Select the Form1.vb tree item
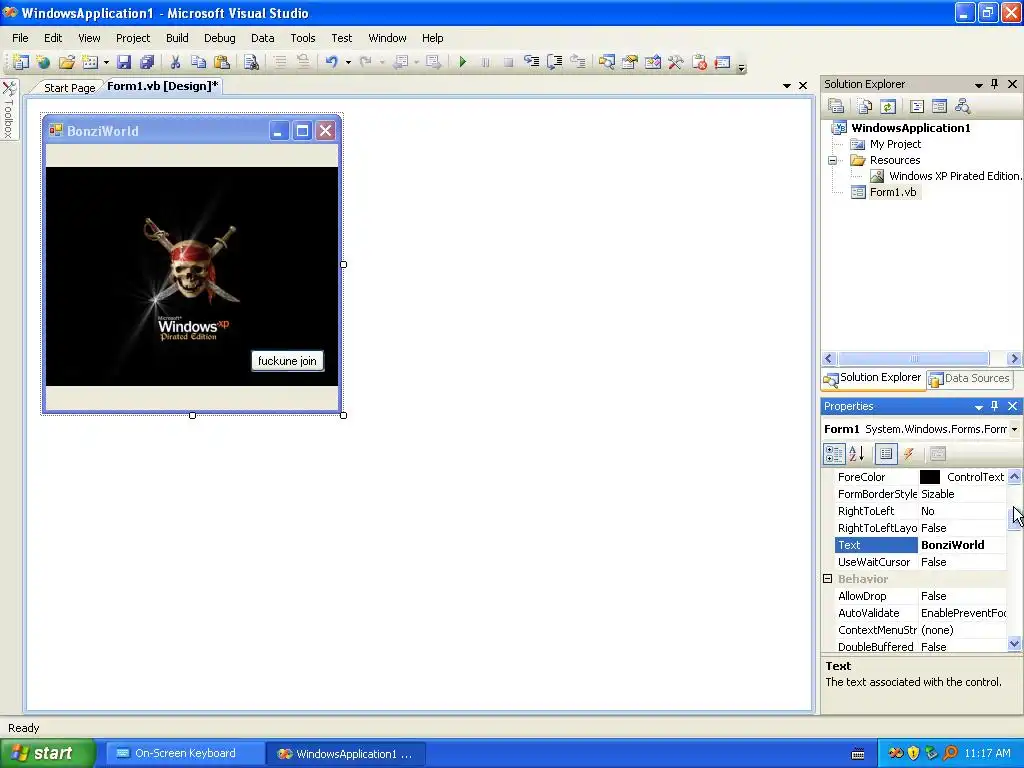1024x768 pixels. pos(893,192)
